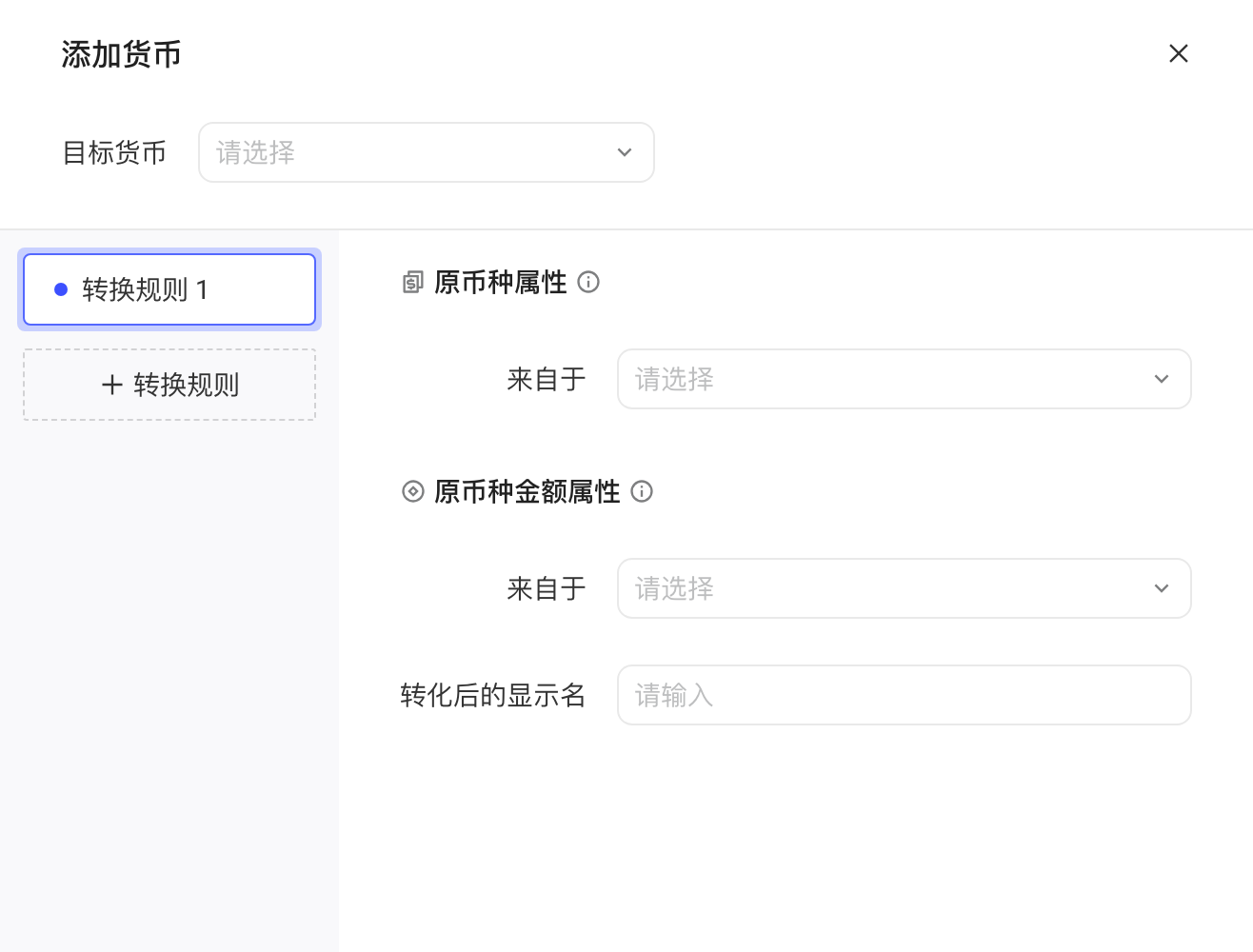Click the currency icon before 原币种属性
Image resolution: width=1253 pixels, height=952 pixels.
pyautogui.click(x=412, y=282)
